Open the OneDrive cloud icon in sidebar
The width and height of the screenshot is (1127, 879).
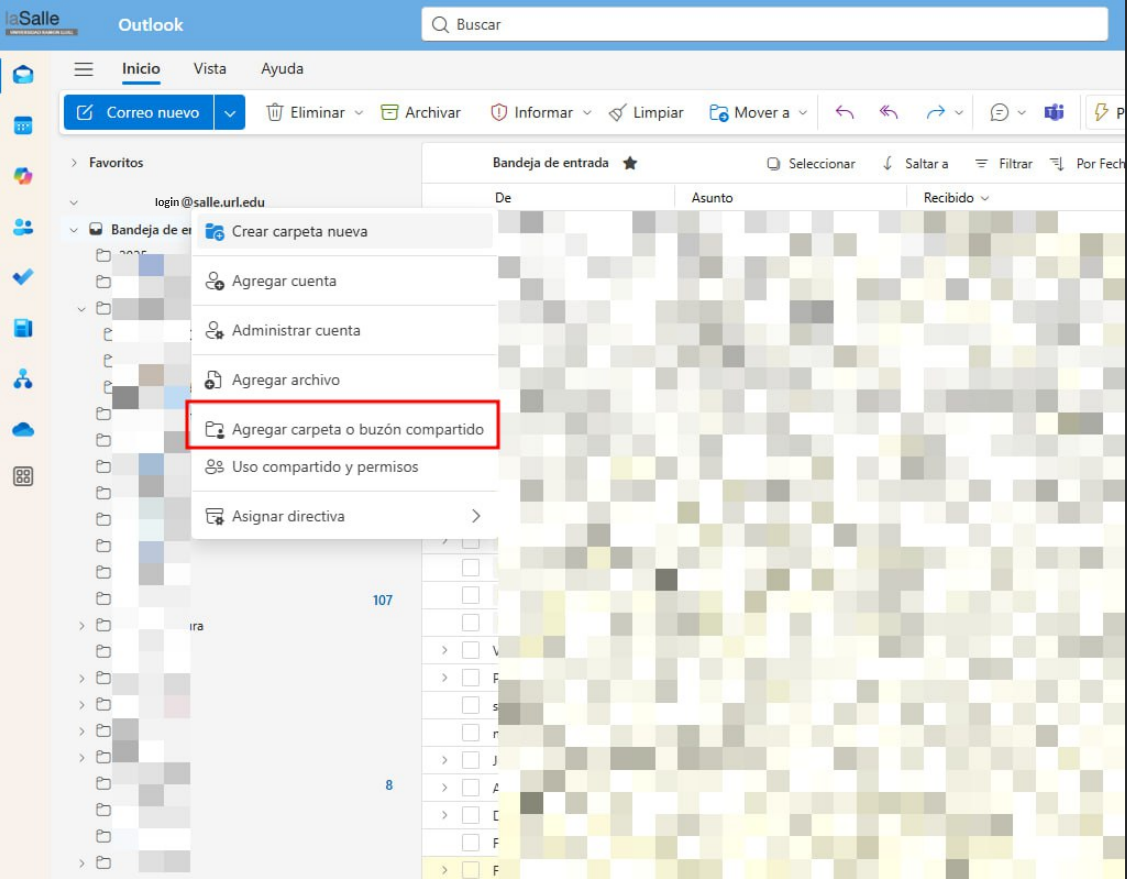click(x=23, y=429)
